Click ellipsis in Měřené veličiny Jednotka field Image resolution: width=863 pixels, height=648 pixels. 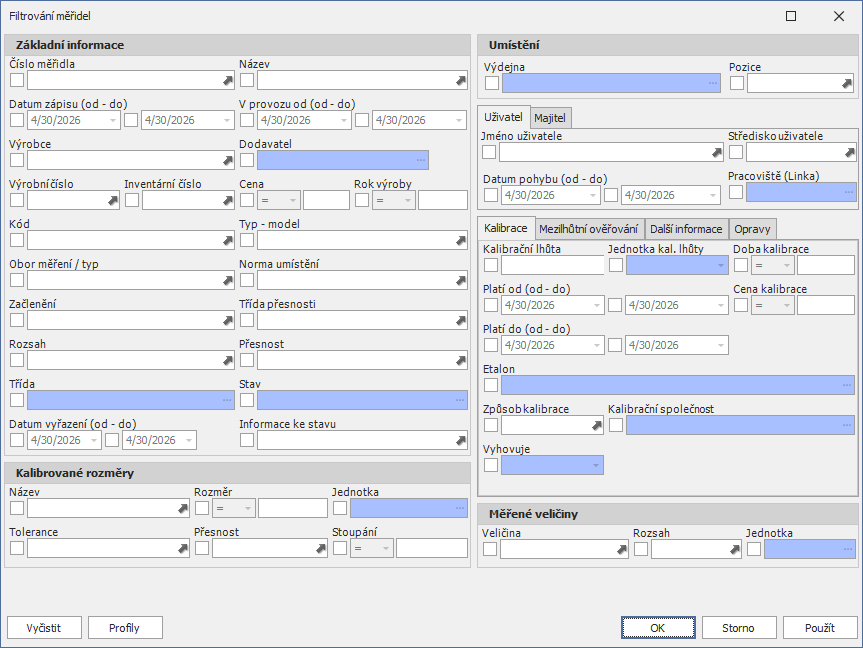[x=848, y=549]
